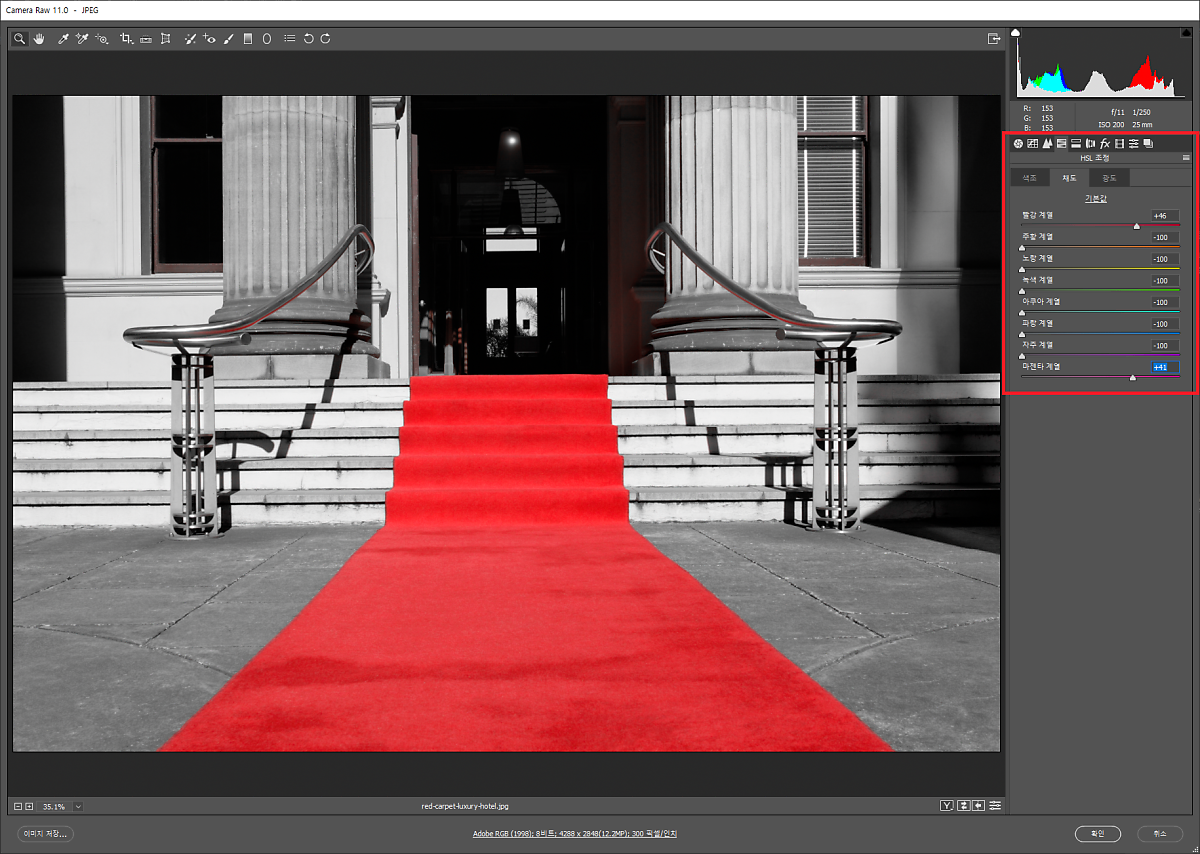Click the 빨강 계열 (Reds) saturation slider handle
Screen dimensions: 1200x854
[1136, 227]
